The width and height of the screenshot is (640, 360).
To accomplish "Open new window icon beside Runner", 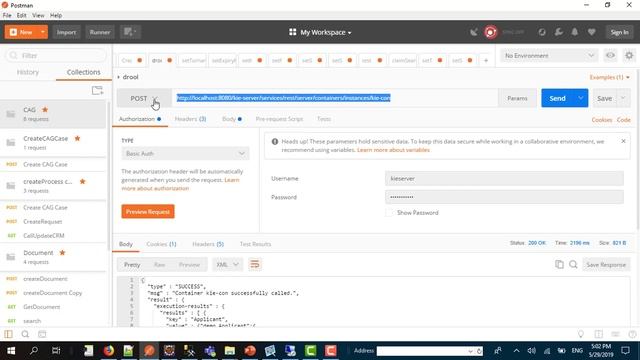I will 130,32.
